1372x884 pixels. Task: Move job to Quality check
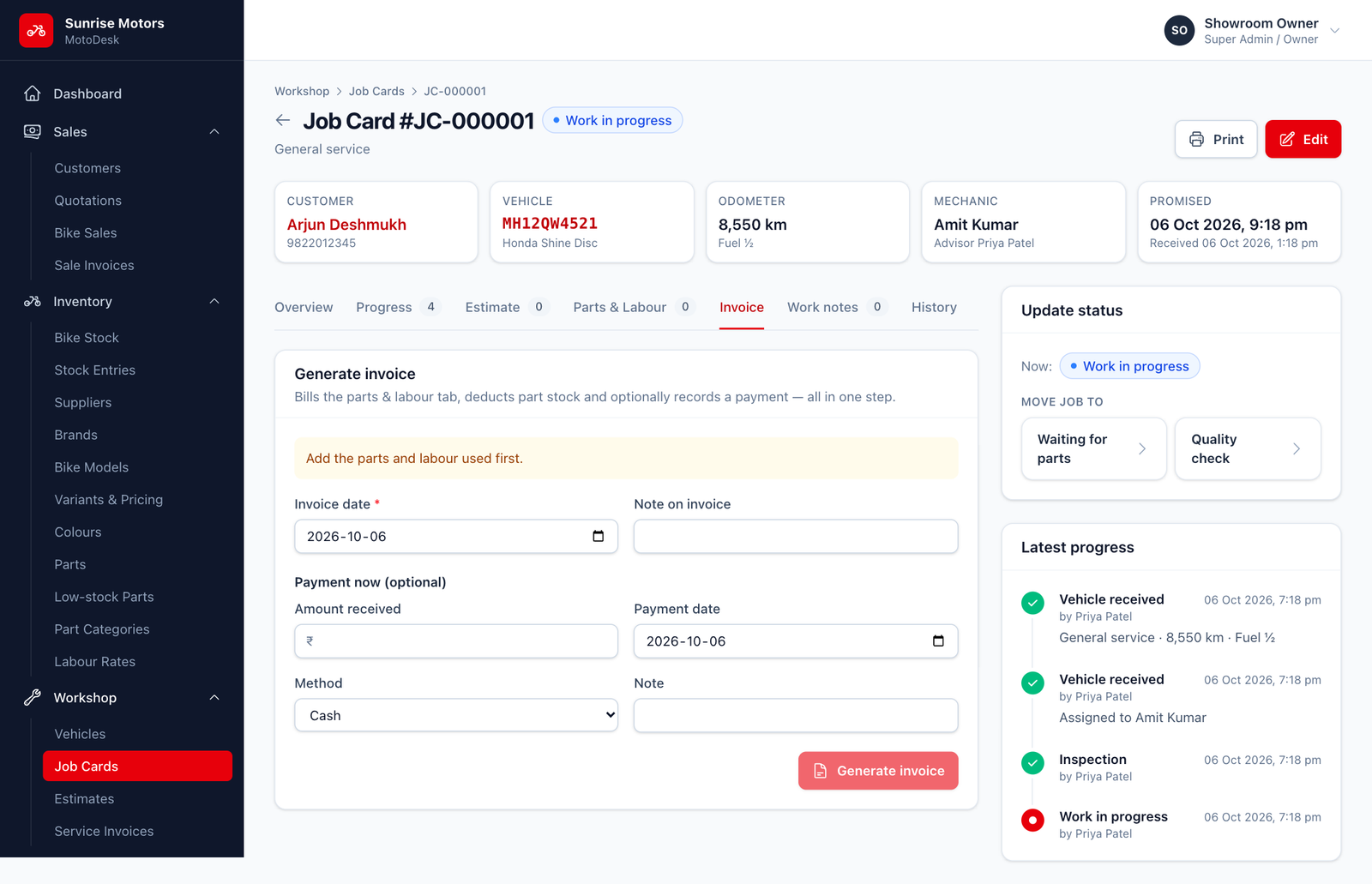coord(1248,448)
